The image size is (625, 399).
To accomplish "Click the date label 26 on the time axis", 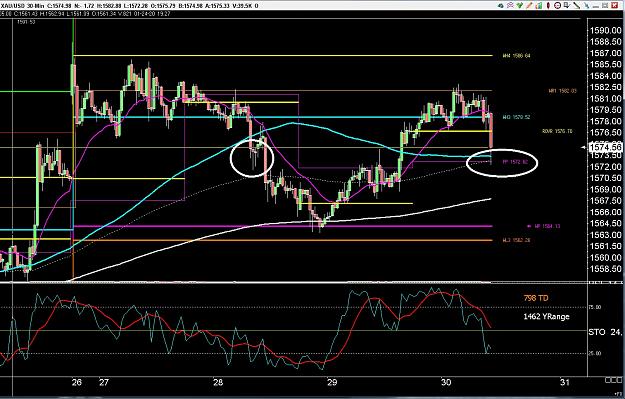I will coord(77,382).
